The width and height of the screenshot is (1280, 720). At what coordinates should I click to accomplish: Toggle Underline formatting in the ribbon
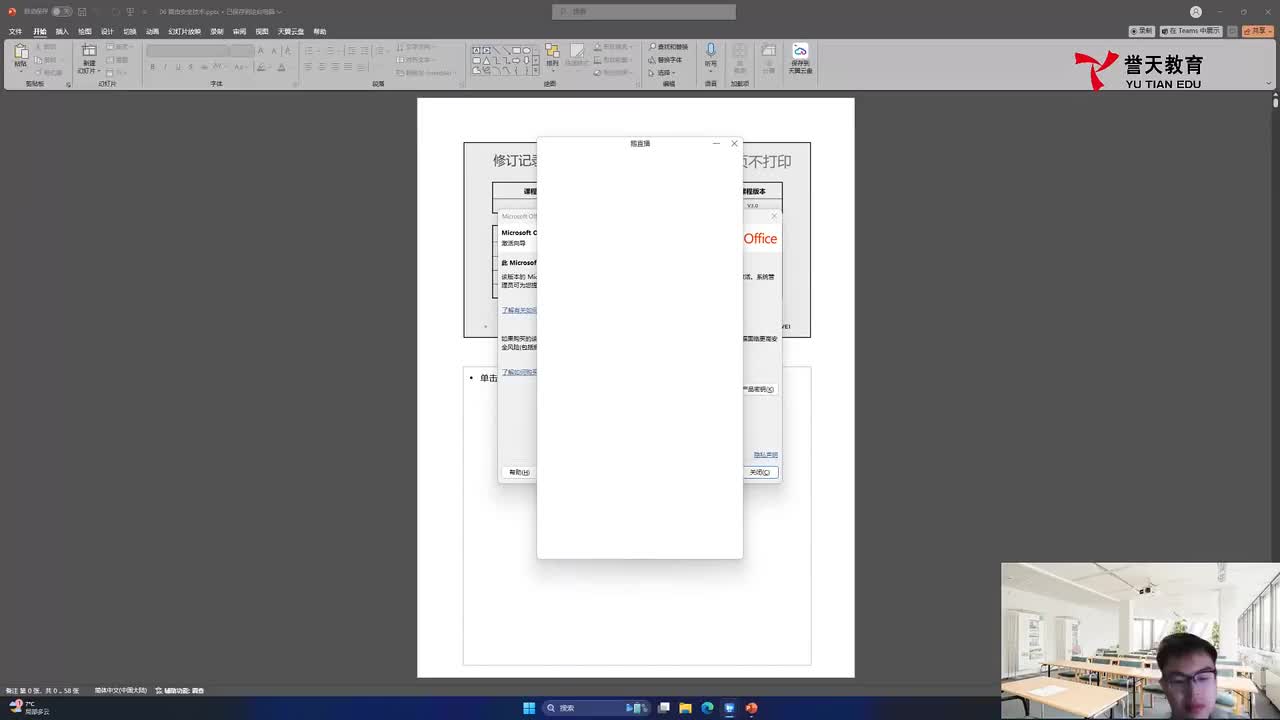[178, 67]
